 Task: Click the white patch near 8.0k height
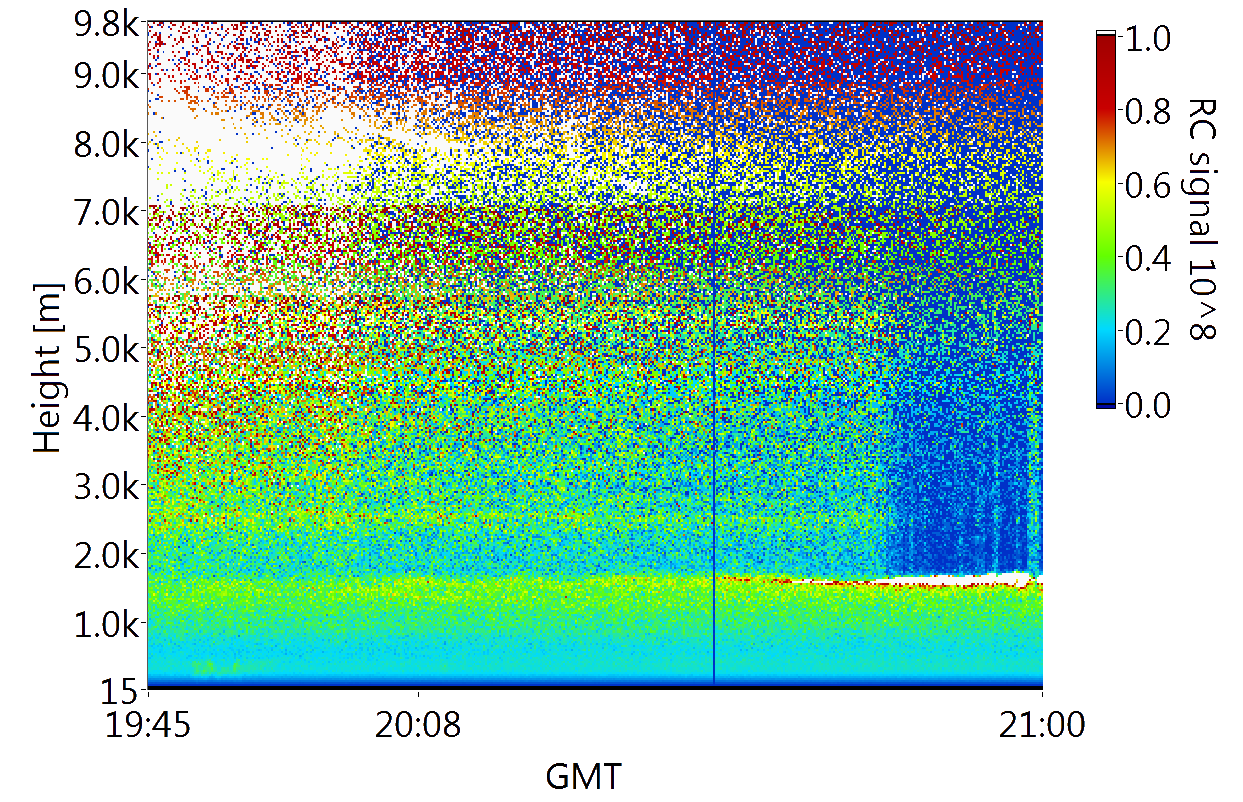click(230, 140)
